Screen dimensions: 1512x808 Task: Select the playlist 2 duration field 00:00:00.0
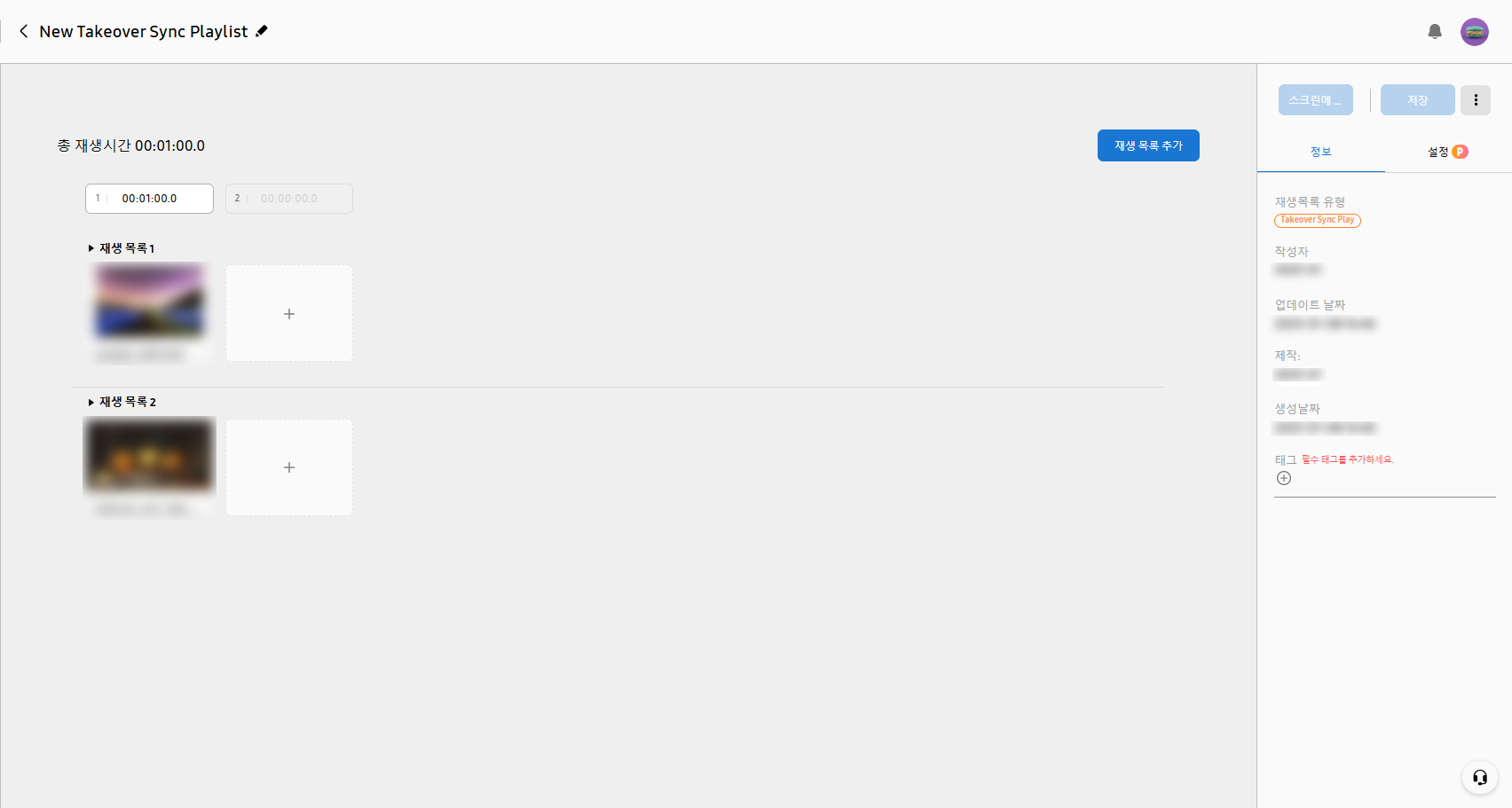coord(289,199)
